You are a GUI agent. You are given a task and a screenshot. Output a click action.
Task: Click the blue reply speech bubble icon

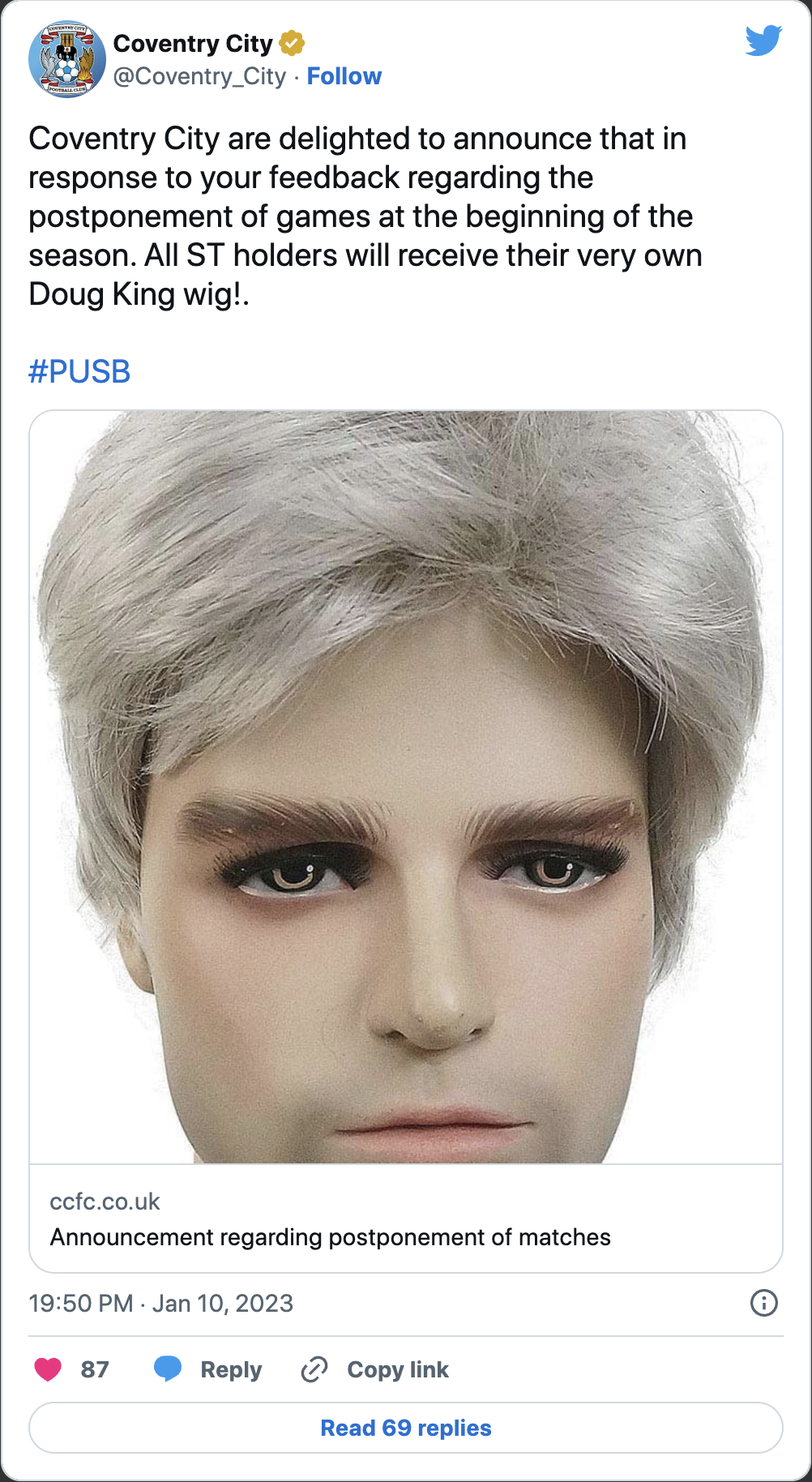168,1368
